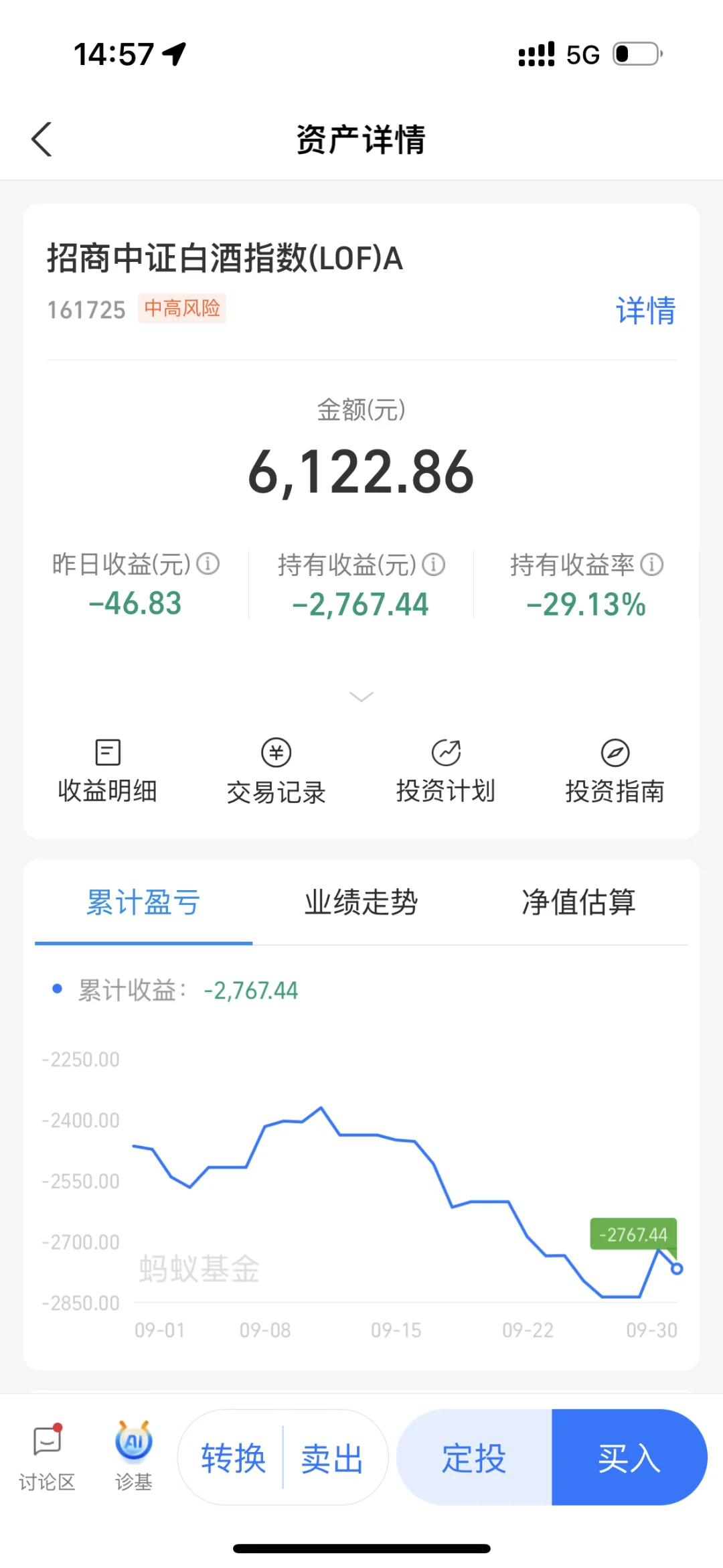Select the 累计盈亏 tab

[x=143, y=902]
